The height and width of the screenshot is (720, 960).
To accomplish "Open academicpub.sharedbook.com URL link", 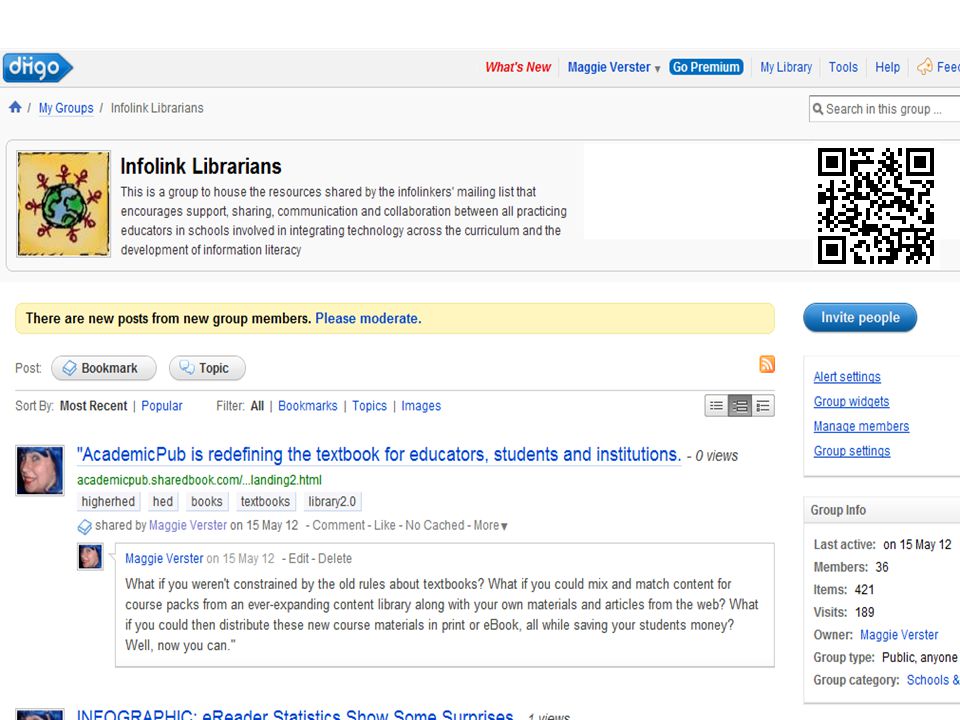I will point(199,480).
